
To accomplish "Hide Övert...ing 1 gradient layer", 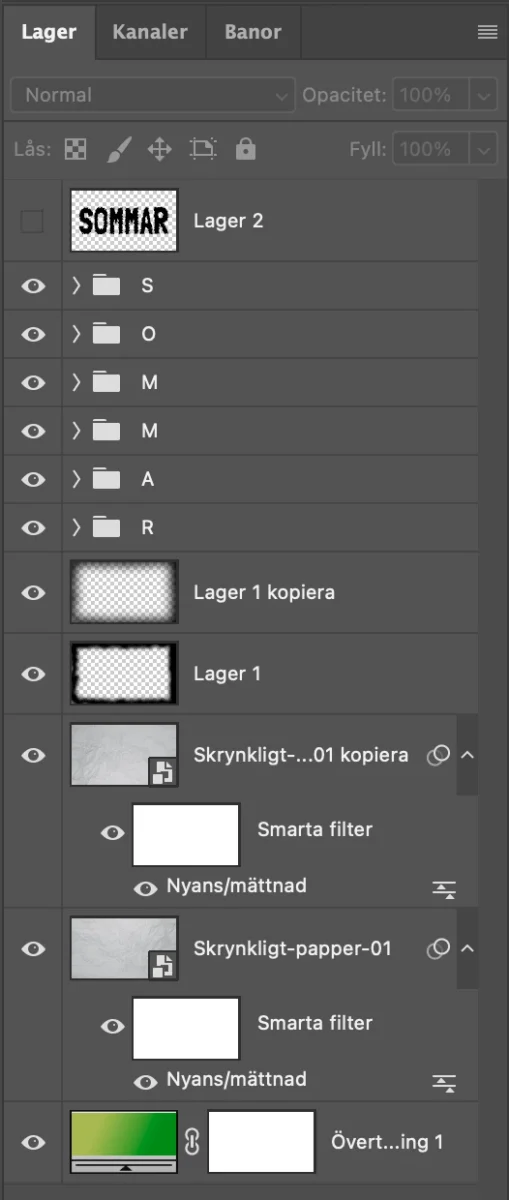I will click(x=33, y=1142).
